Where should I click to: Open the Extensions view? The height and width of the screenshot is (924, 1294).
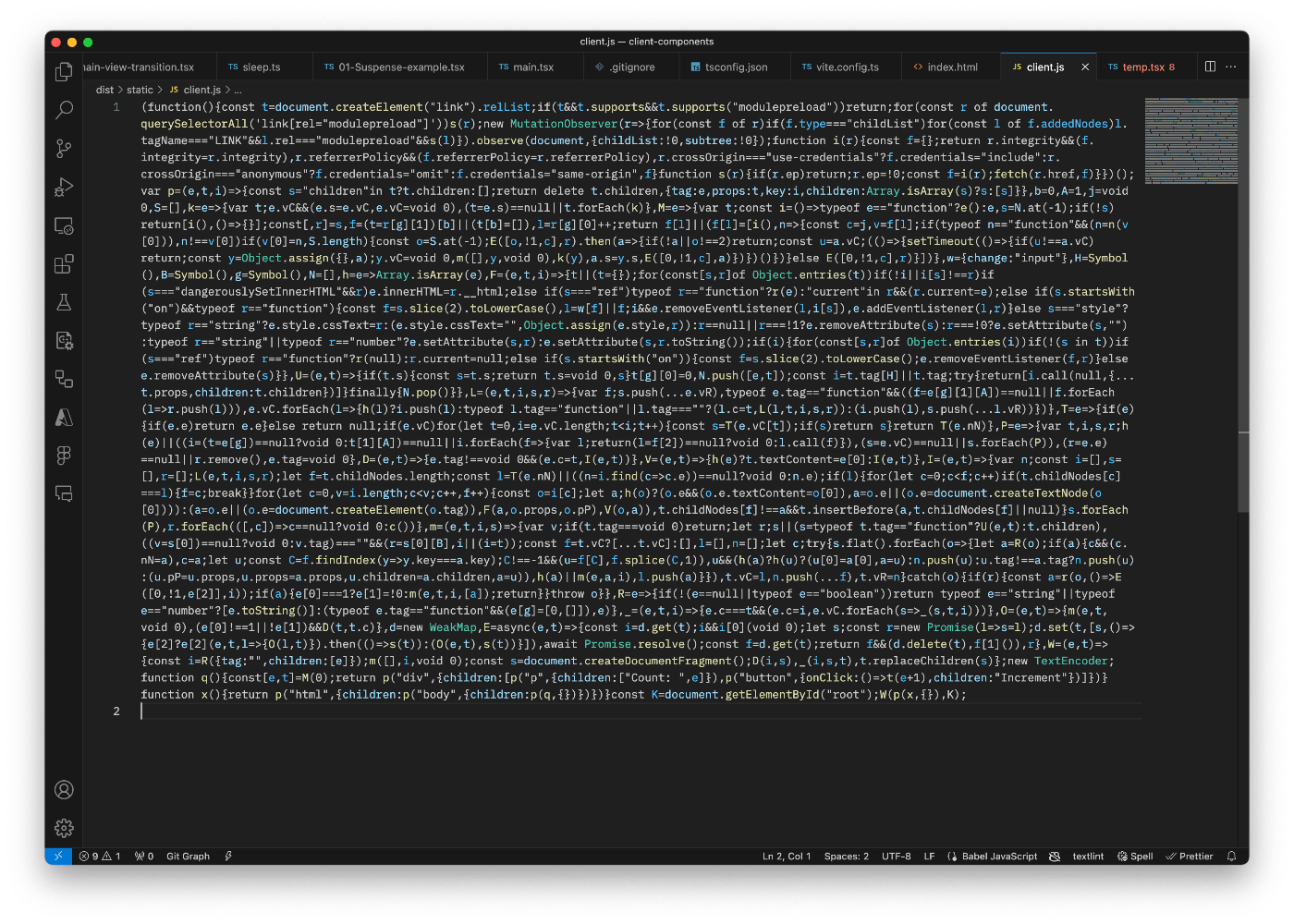[x=64, y=264]
